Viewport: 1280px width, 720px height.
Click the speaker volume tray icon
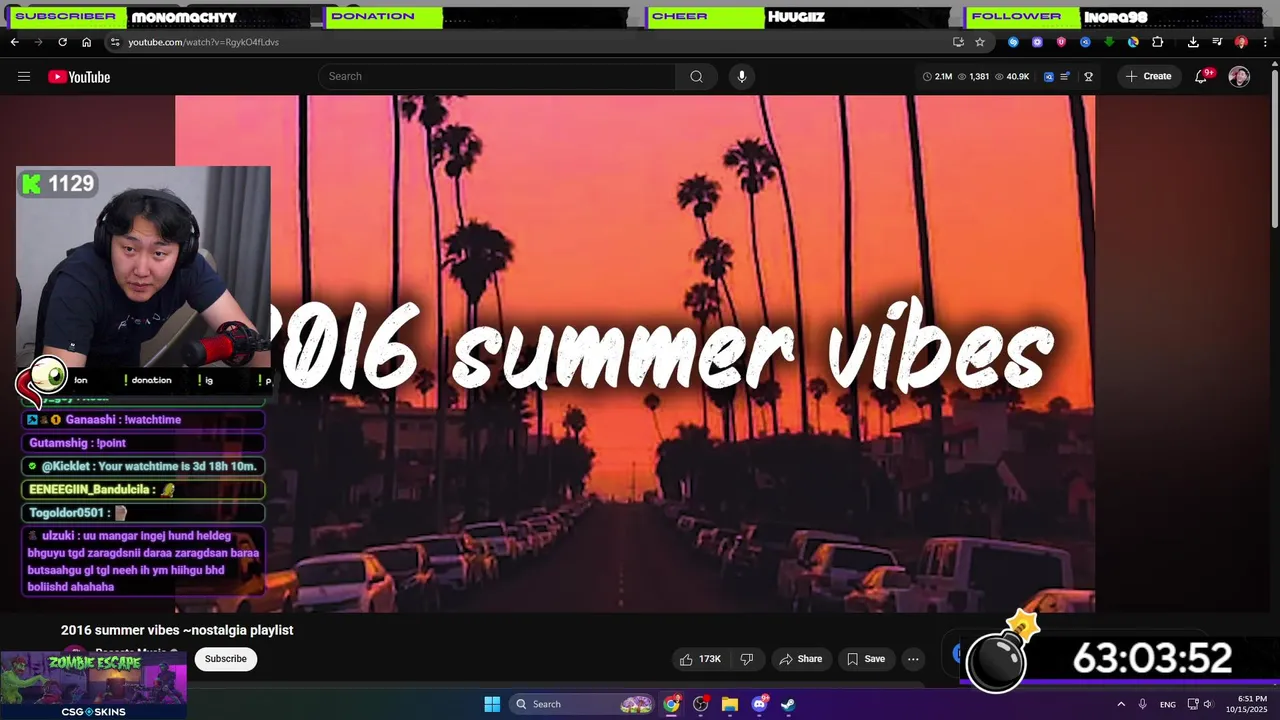click(x=1208, y=704)
